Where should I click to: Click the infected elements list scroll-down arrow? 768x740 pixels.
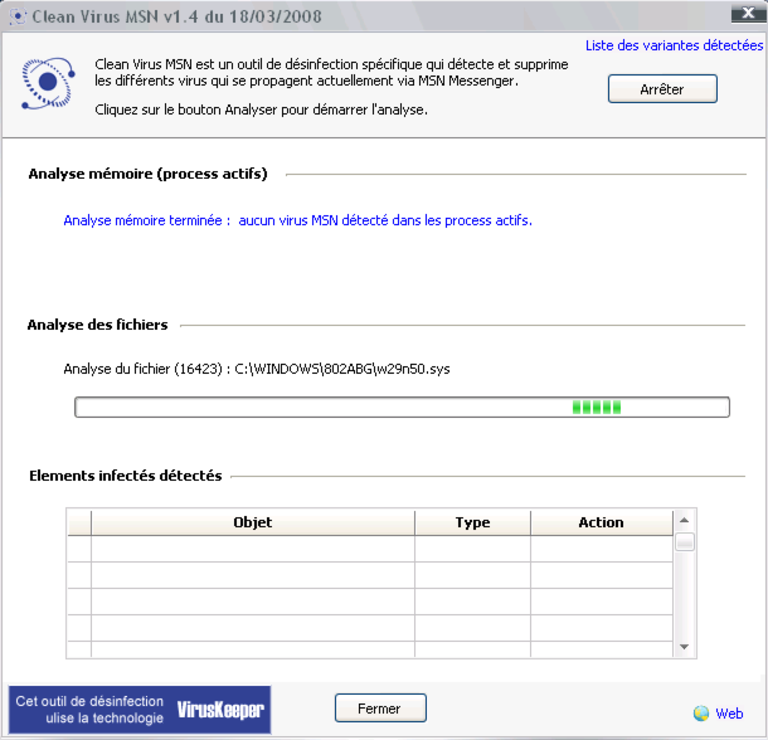click(x=684, y=647)
